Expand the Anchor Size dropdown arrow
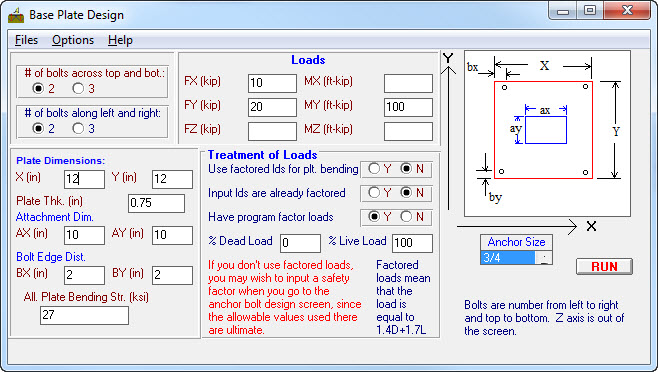Image resolution: width=658 pixels, height=372 pixels. (x=544, y=257)
